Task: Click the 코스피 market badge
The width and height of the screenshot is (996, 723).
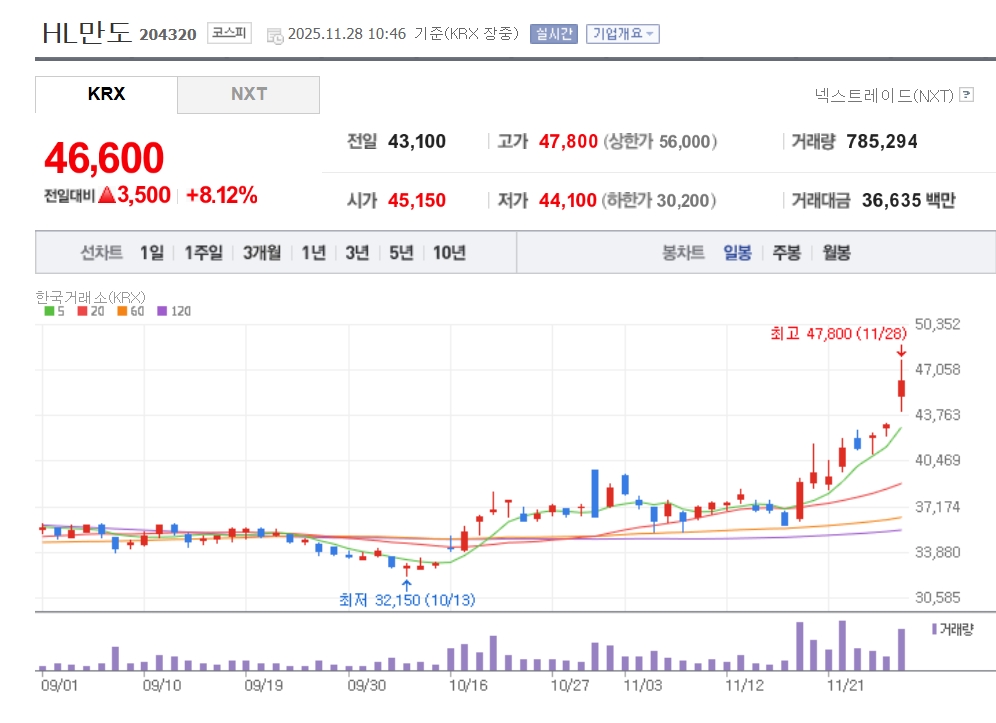Action: (229, 33)
